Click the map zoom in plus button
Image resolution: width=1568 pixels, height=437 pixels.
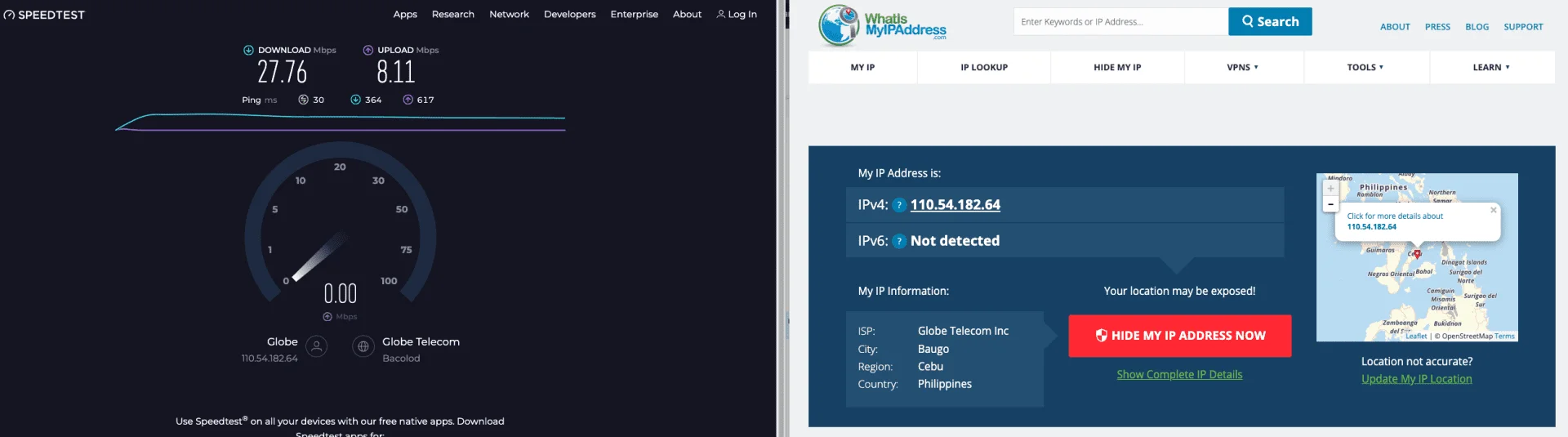1330,189
